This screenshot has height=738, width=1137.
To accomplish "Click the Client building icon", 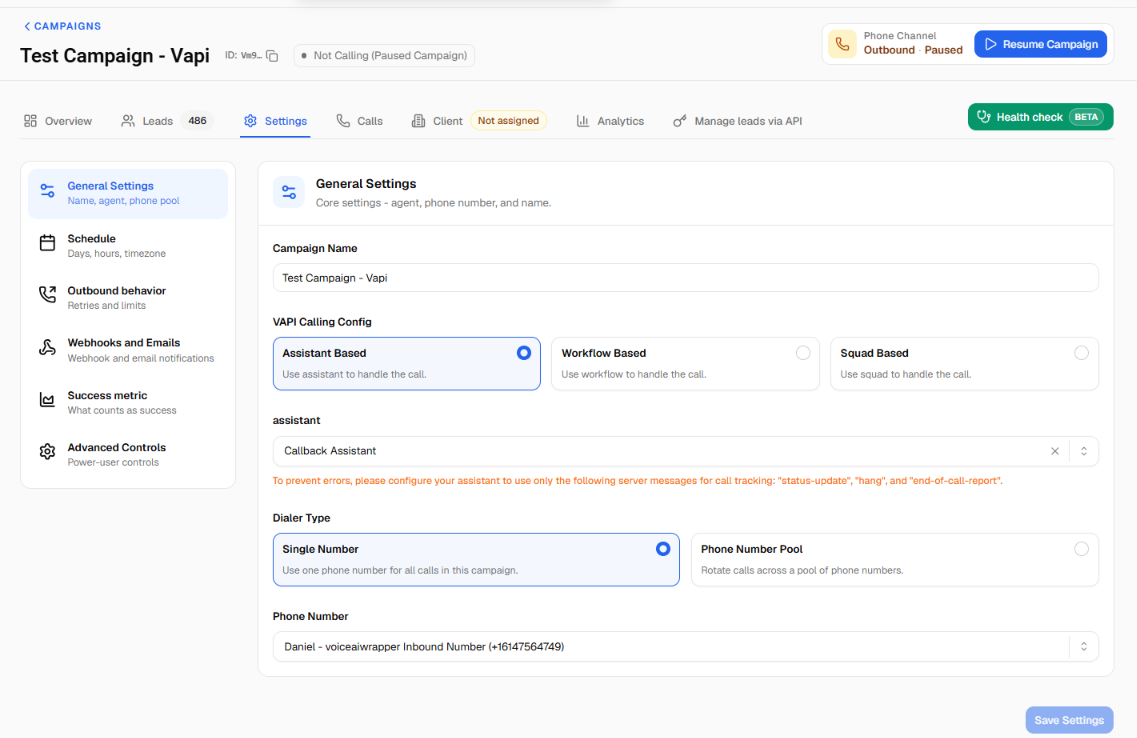I will coord(418,121).
